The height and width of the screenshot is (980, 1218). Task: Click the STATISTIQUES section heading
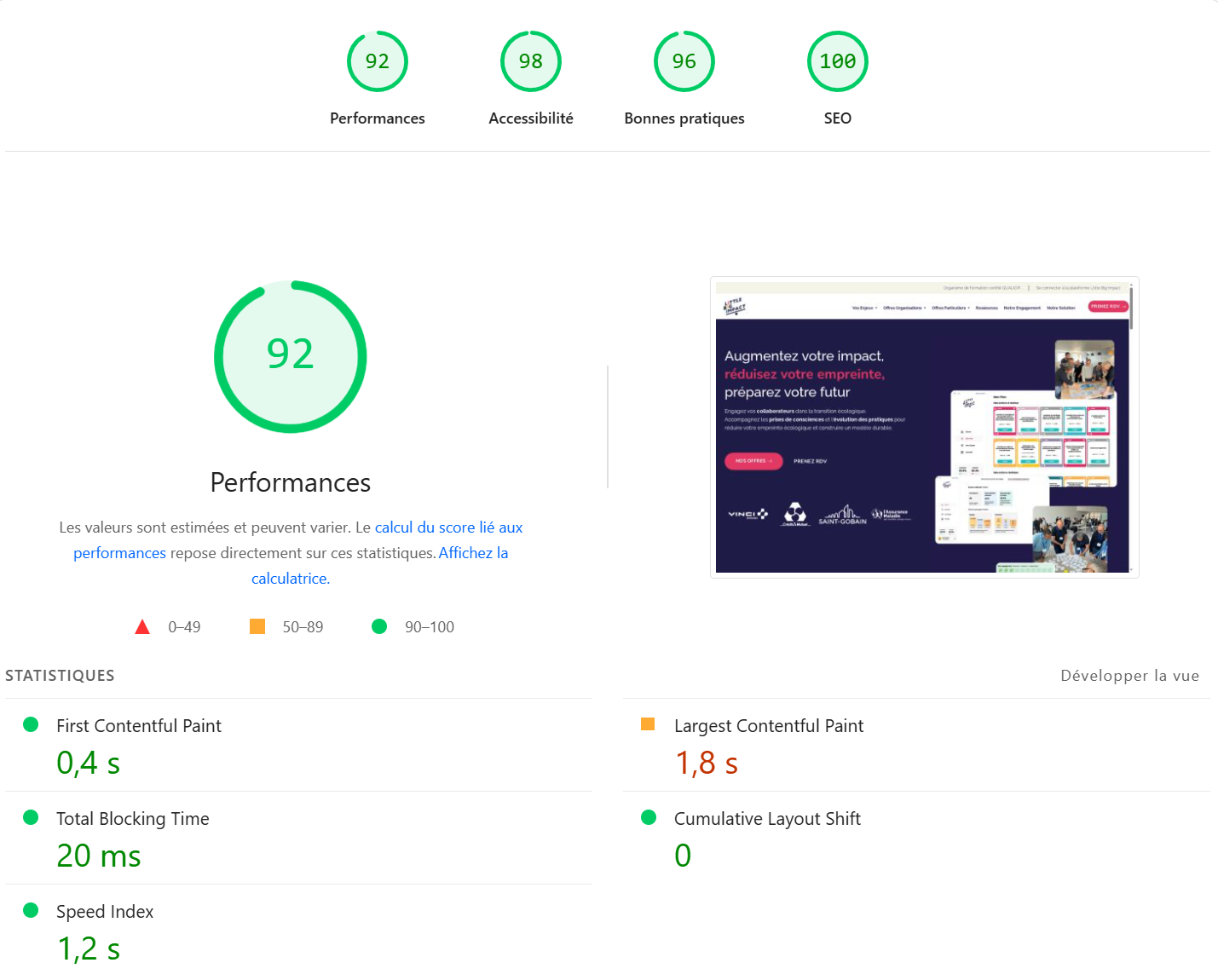(60, 676)
